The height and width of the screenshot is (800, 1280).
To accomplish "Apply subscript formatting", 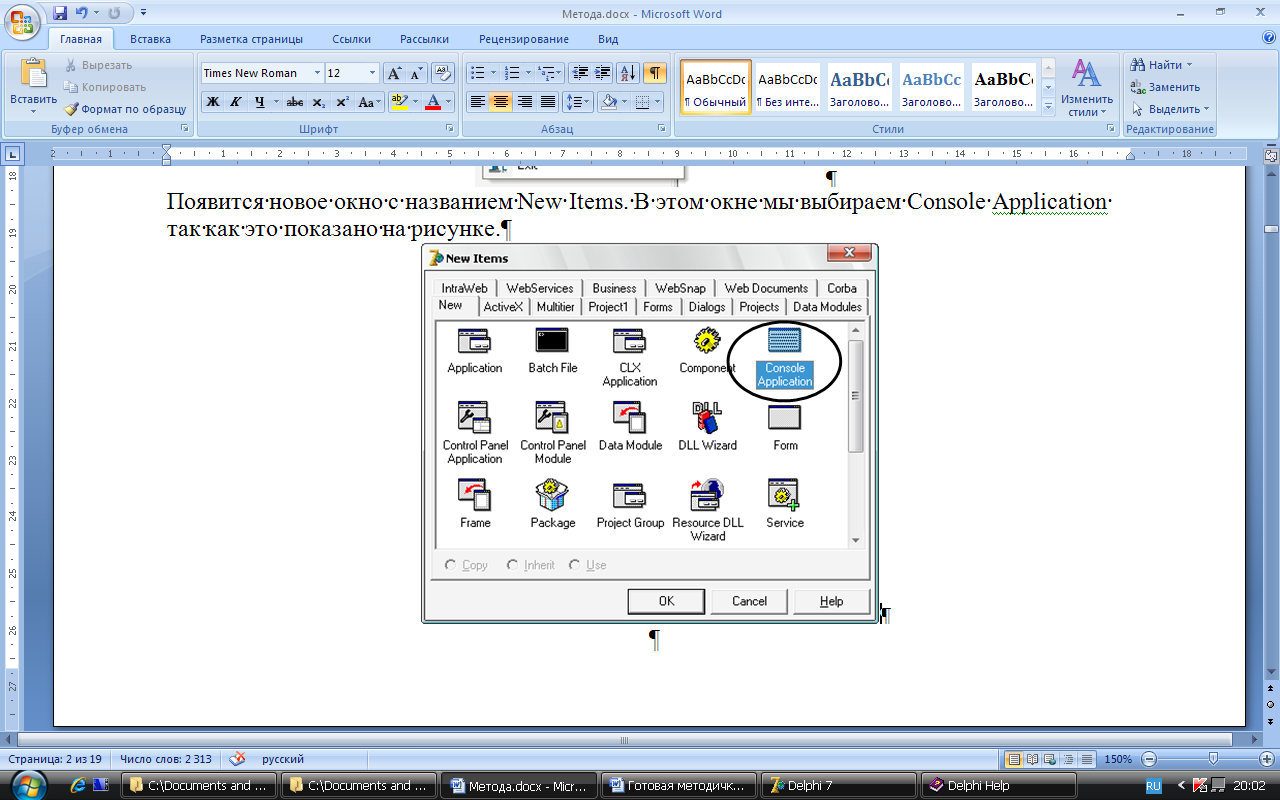I will pyautogui.click(x=318, y=102).
